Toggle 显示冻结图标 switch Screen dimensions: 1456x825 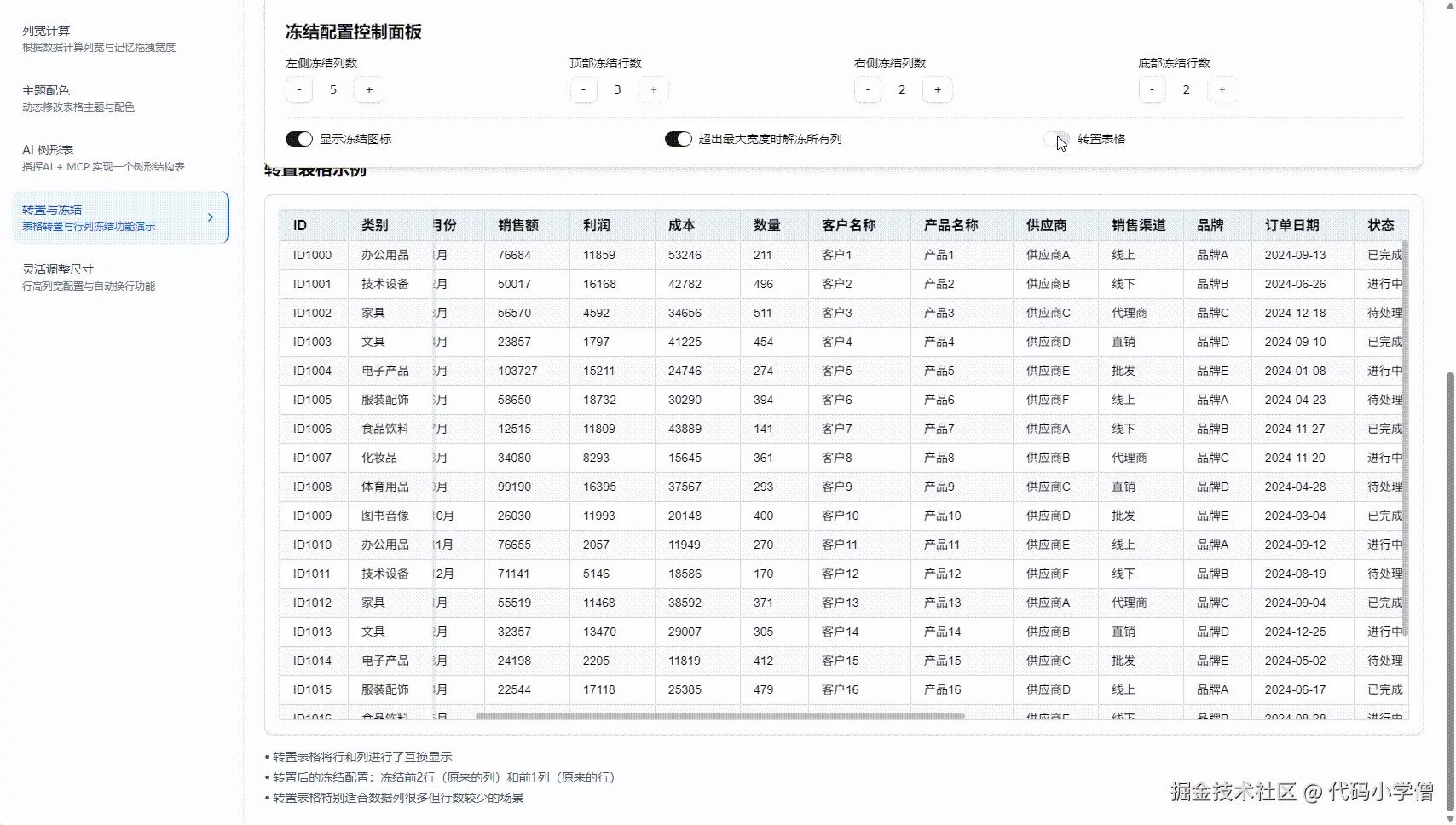pyautogui.click(x=299, y=139)
